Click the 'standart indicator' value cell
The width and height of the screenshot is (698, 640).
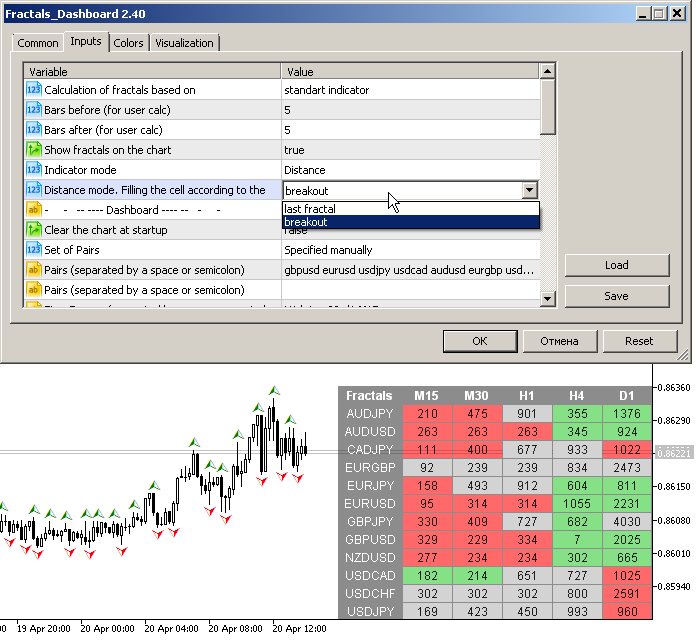411,89
